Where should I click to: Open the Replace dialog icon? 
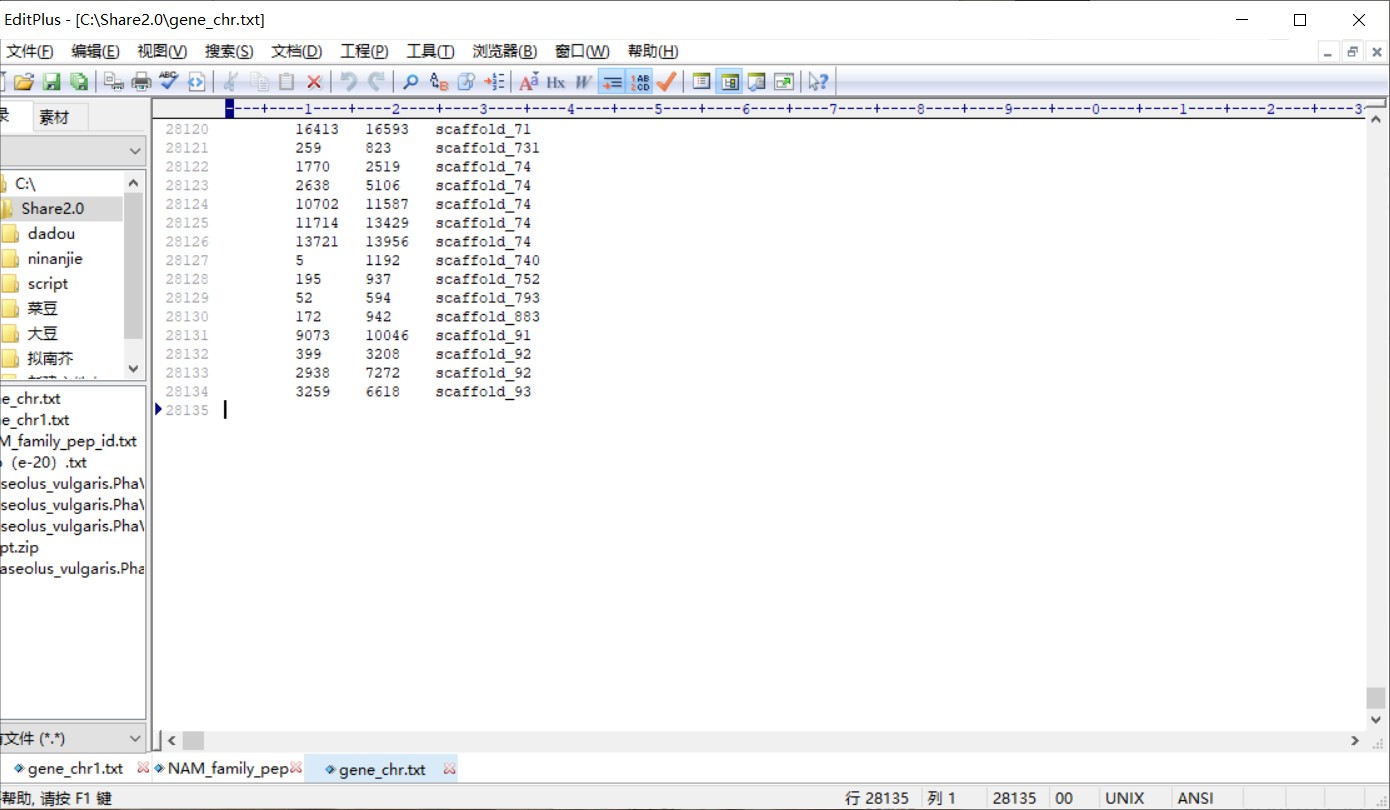439,82
